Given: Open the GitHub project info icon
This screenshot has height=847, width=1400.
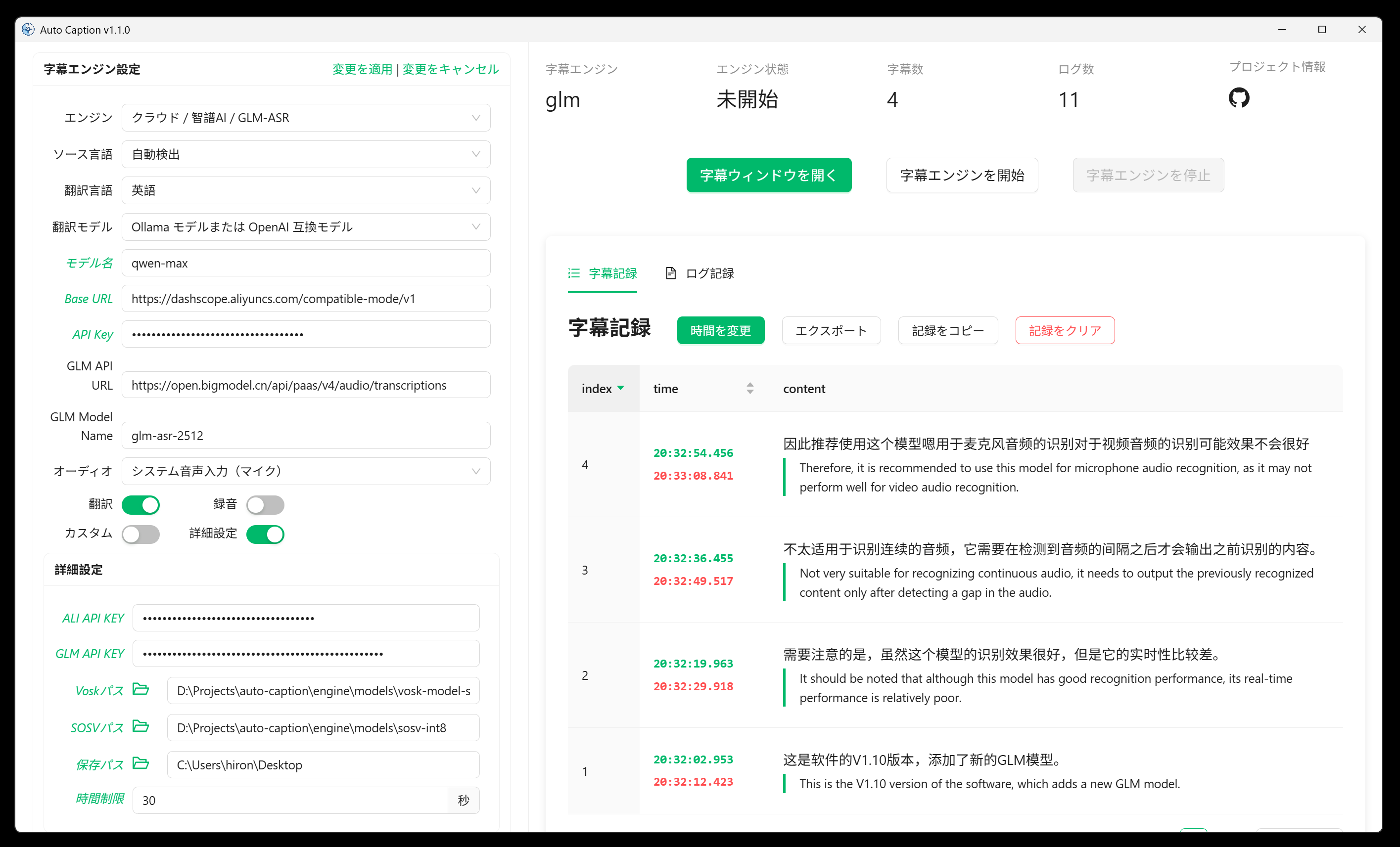Looking at the screenshot, I should point(1239,98).
